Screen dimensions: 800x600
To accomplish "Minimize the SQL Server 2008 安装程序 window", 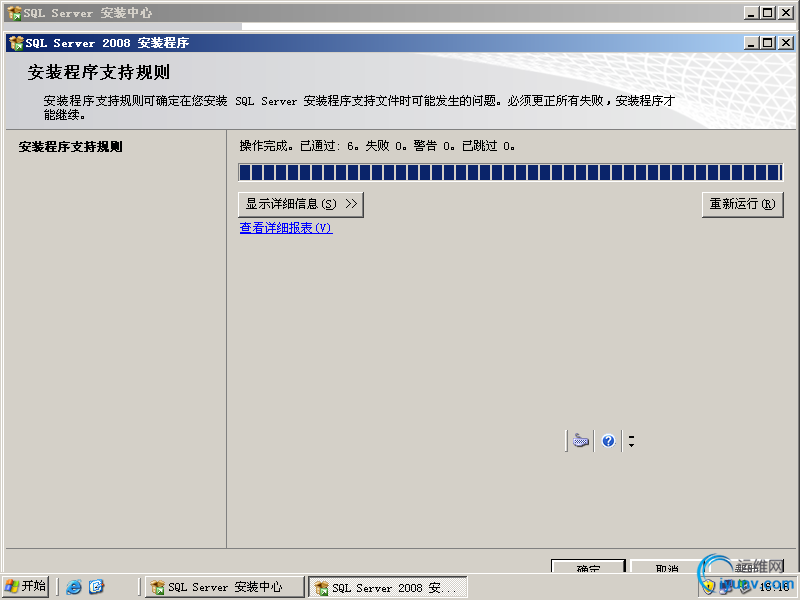I will 751,43.
